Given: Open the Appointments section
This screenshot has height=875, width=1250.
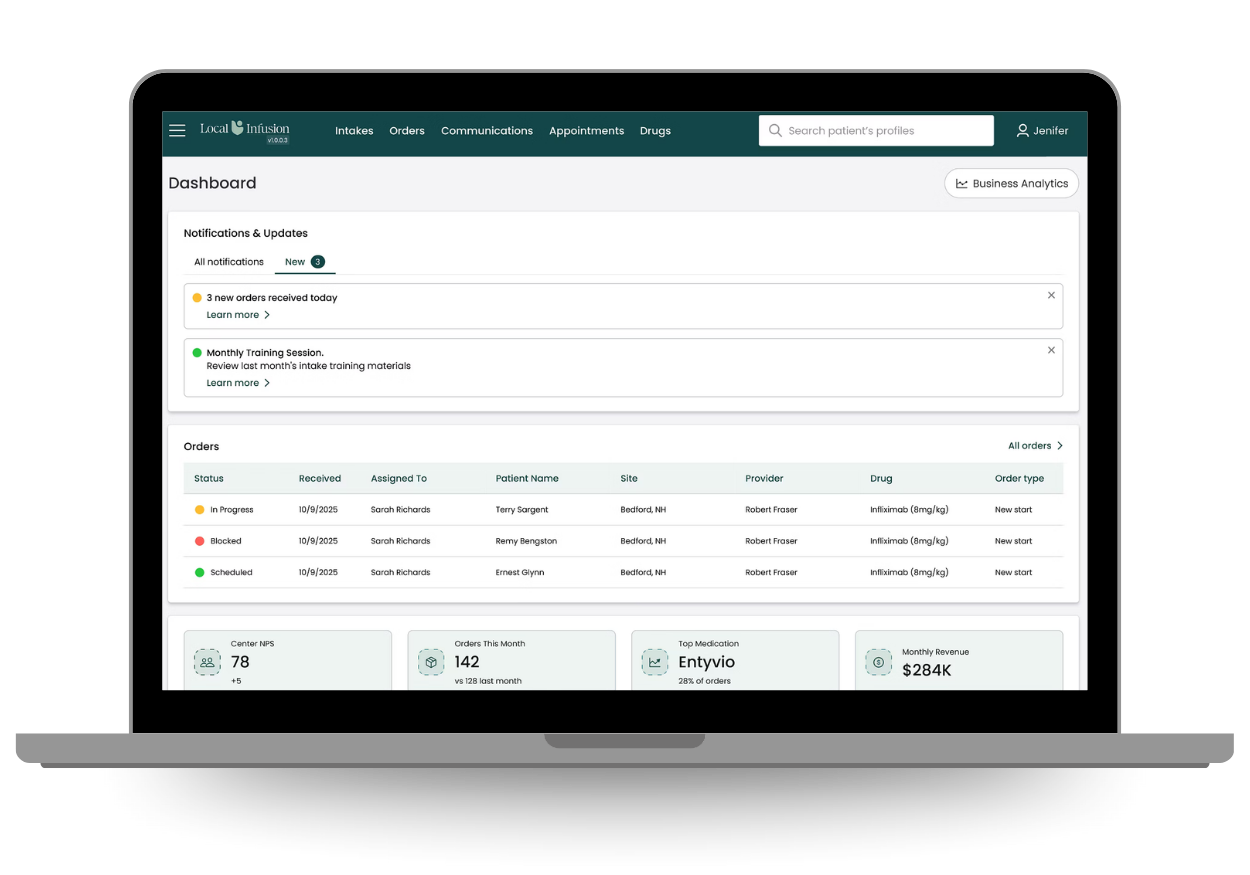Looking at the screenshot, I should coord(586,131).
